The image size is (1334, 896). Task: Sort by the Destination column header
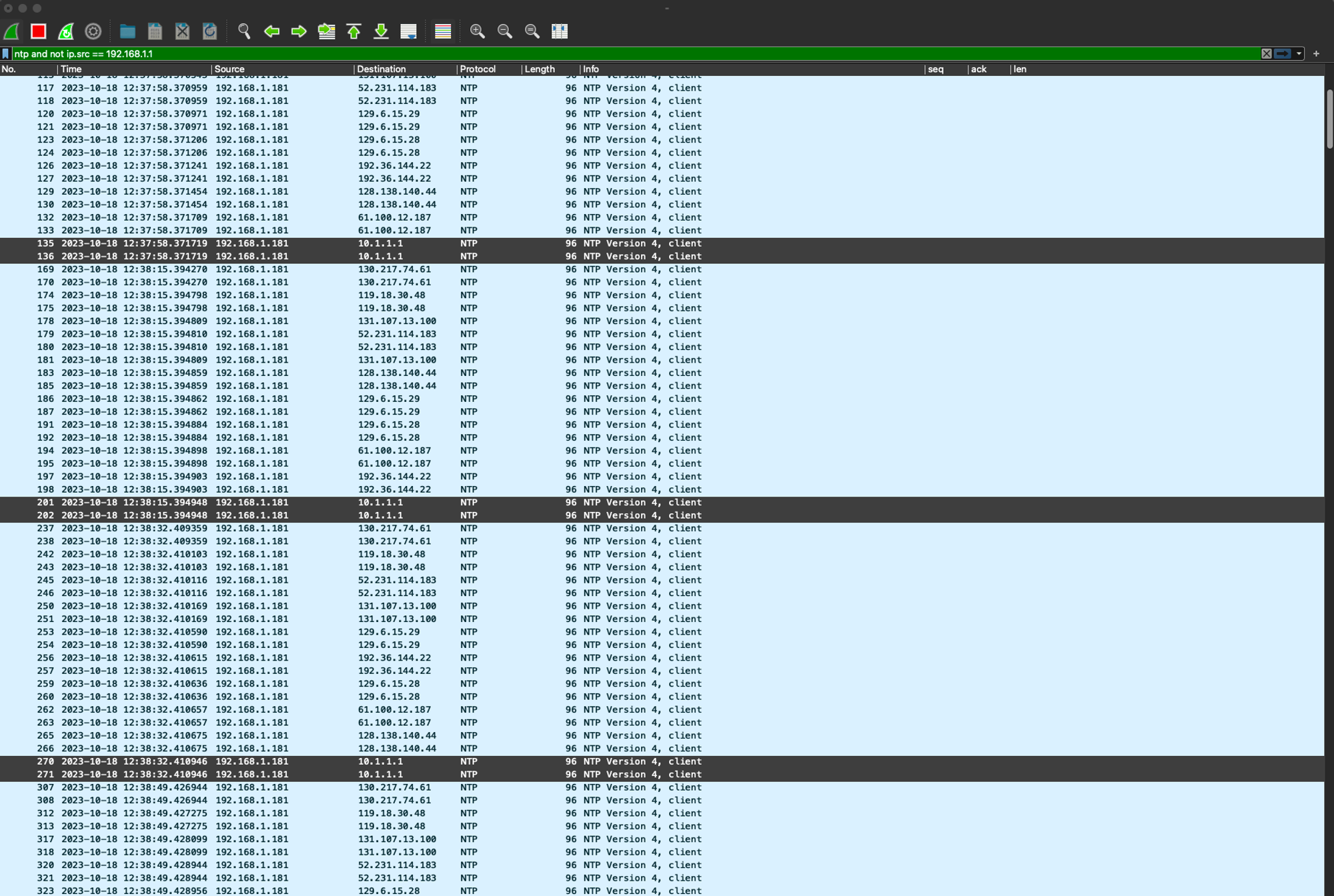[381, 69]
